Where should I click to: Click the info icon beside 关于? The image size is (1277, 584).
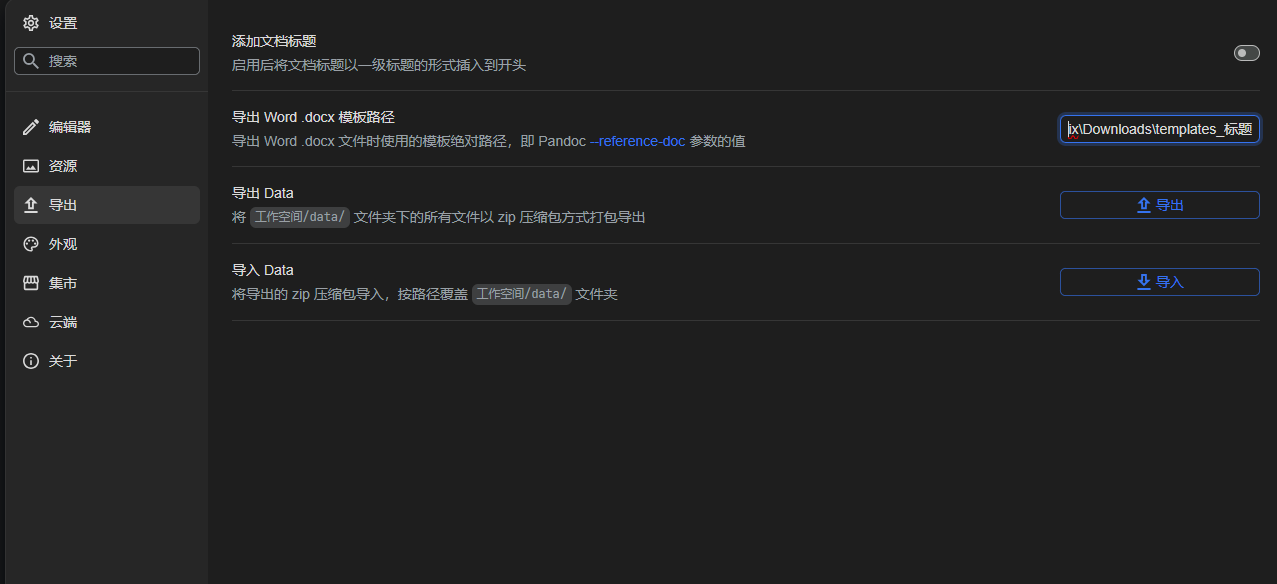[x=31, y=360]
